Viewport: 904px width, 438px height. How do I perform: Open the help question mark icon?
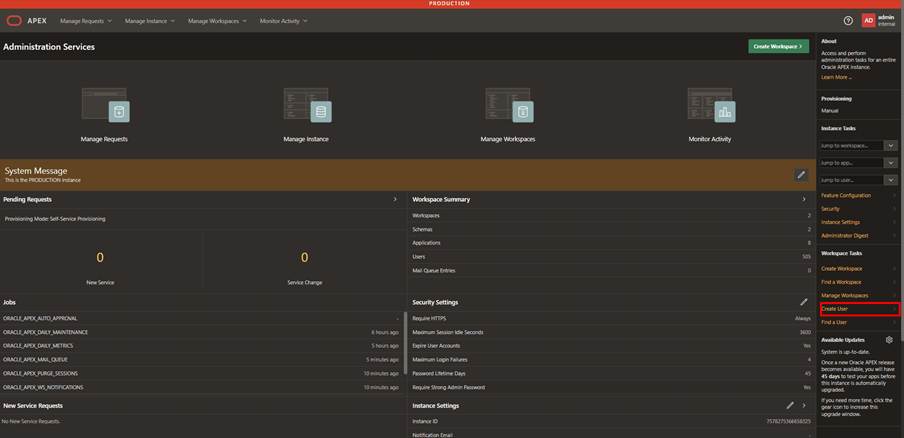coord(848,21)
